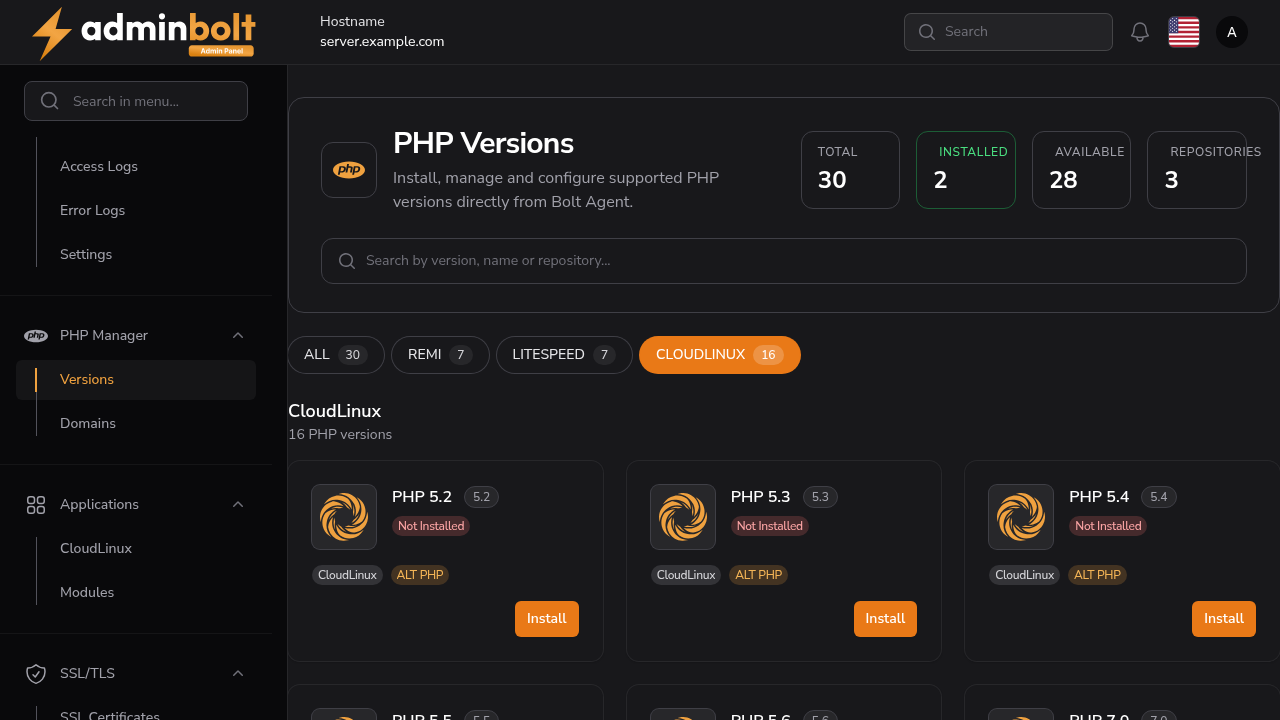
Task: Focus the Search in menu field
Action: pos(136,101)
